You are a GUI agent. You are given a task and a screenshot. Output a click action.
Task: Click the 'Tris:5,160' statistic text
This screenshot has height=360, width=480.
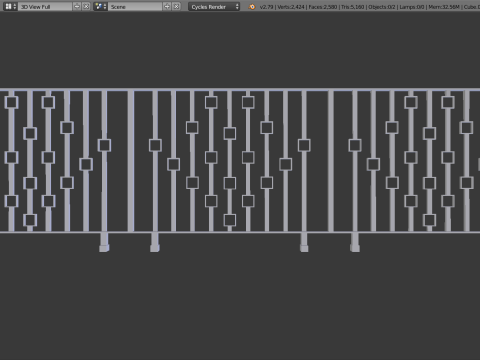353,7
